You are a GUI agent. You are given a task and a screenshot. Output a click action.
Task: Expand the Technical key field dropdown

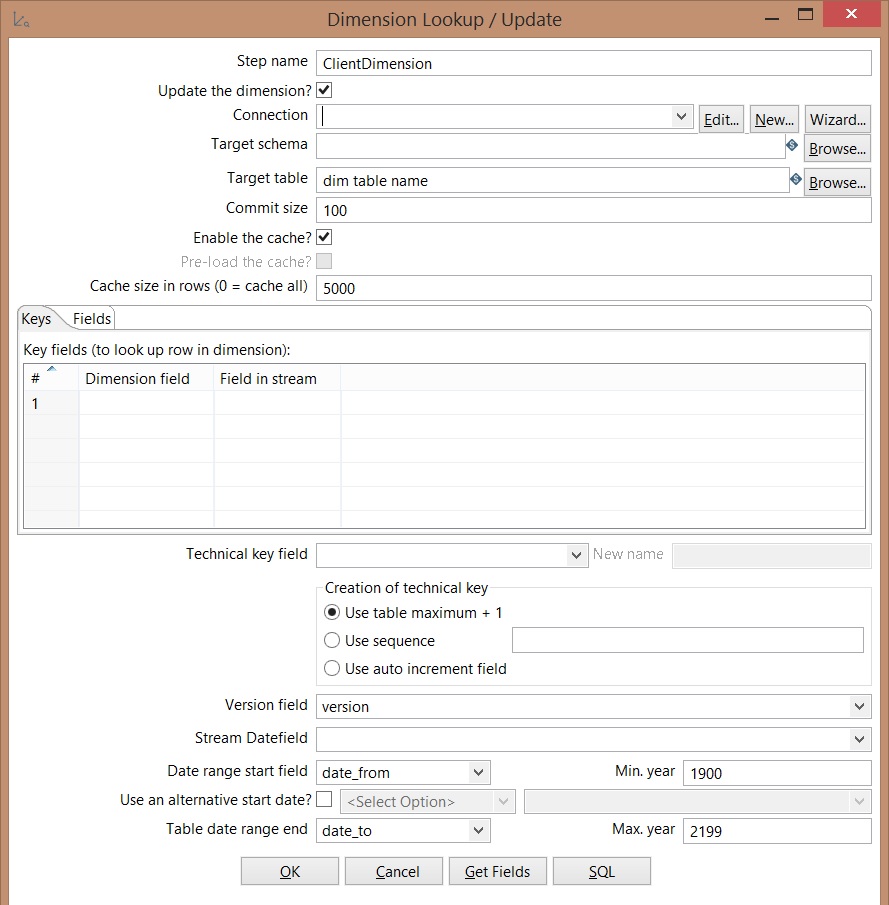click(576, 555)
